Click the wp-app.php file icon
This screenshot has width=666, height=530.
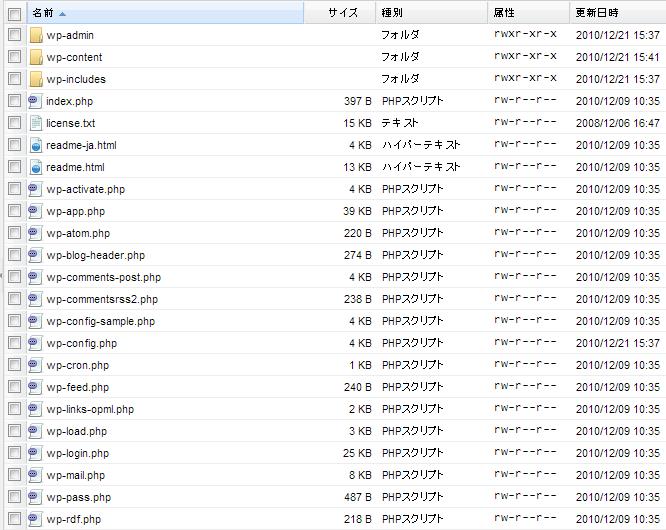pos(35,211)
